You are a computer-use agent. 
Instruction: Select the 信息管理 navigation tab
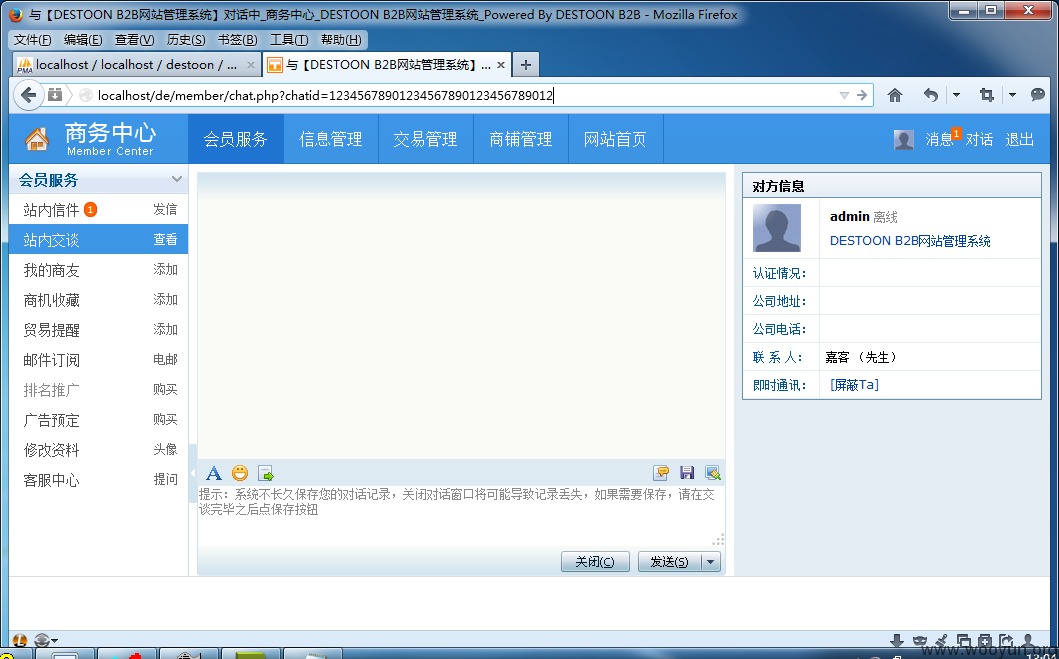pyautogui.click(x=331, y=139)
